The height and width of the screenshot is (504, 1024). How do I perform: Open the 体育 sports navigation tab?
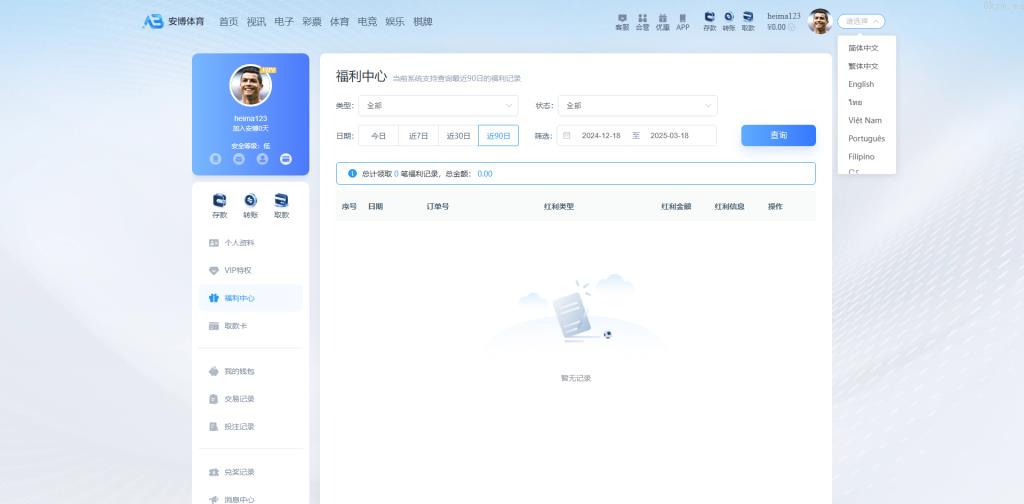339,21
